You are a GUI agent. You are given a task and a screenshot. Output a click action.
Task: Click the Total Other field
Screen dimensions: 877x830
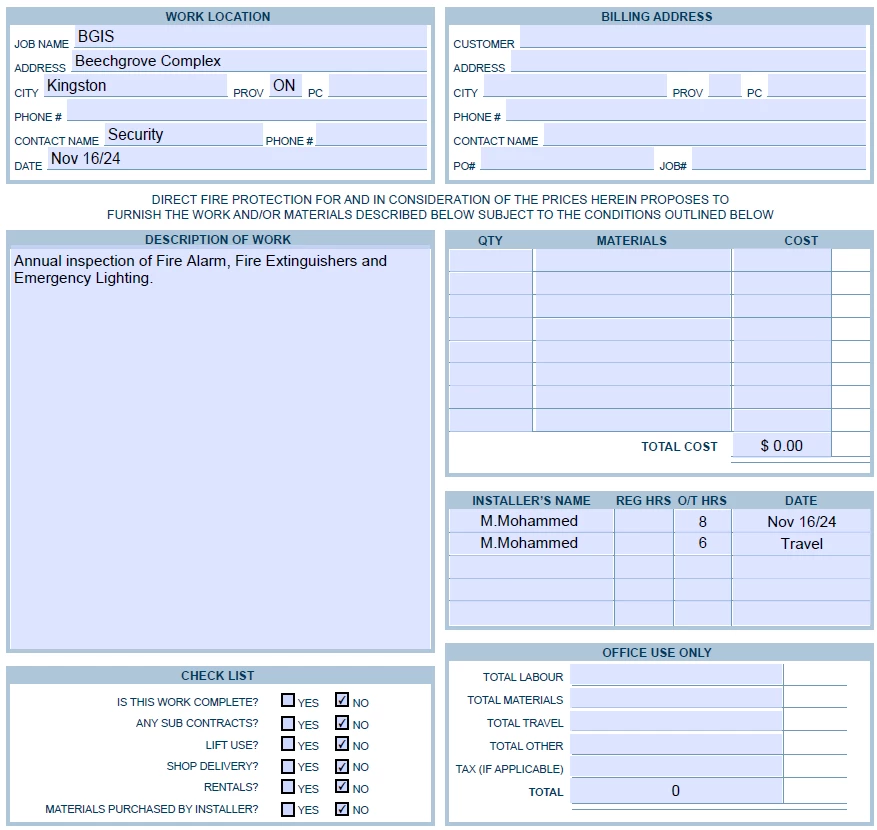677,744
